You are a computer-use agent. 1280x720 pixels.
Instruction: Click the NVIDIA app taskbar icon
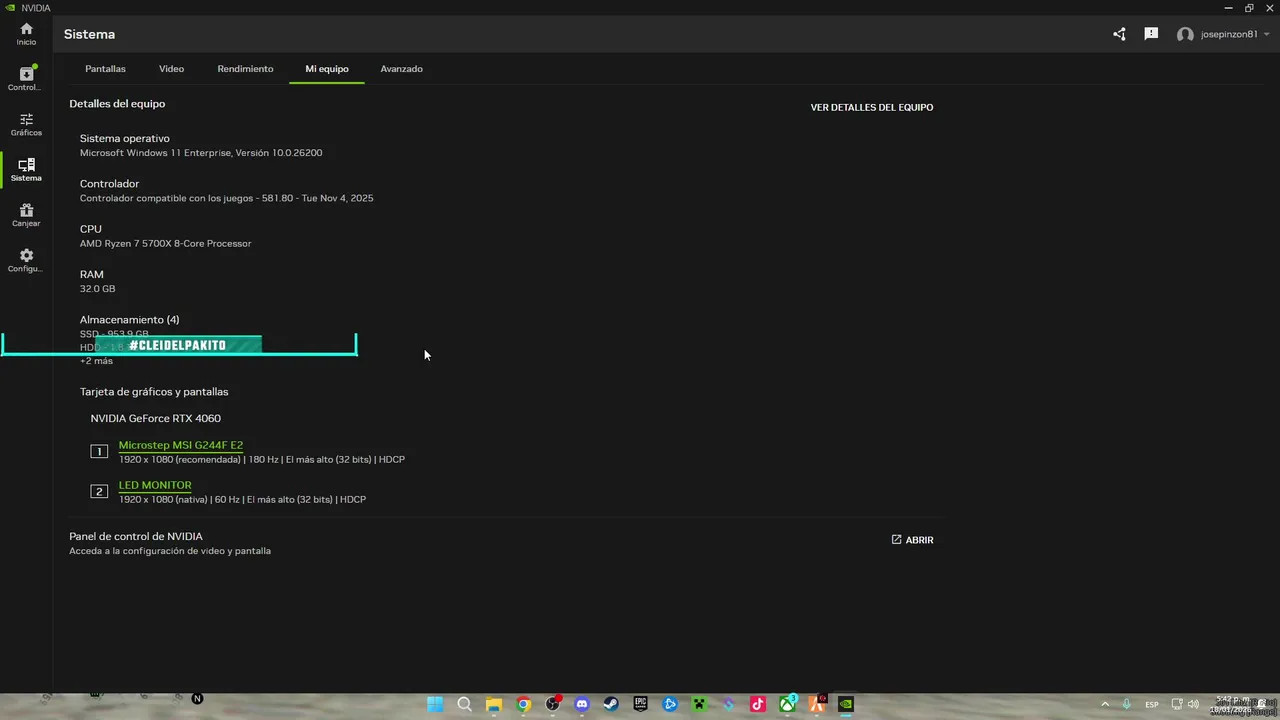[x=846, y=704]
